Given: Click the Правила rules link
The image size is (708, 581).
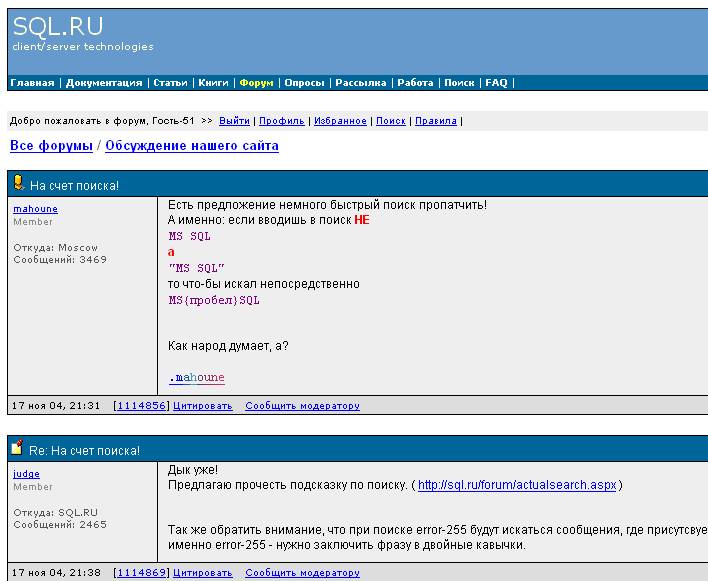Looking at the screenshot, I should [436, 121].
